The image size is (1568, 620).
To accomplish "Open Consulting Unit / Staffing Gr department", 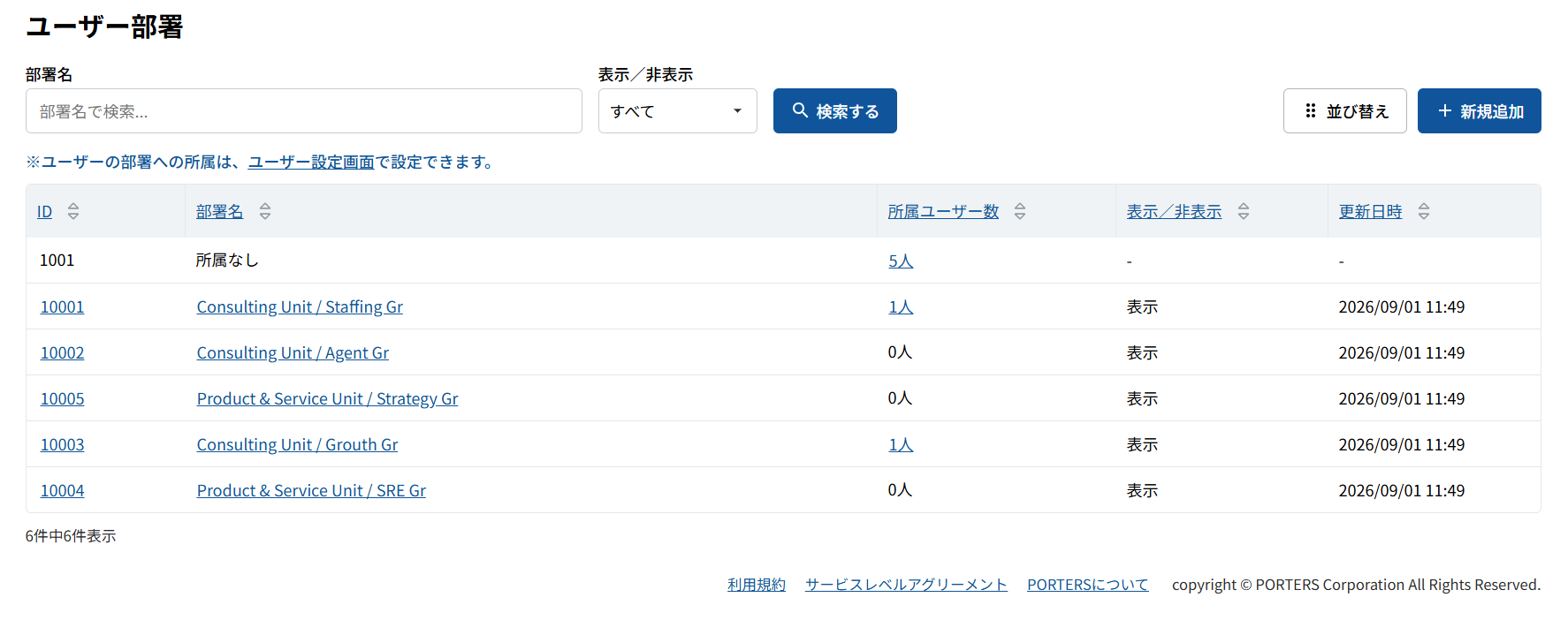I will (300, 306).
